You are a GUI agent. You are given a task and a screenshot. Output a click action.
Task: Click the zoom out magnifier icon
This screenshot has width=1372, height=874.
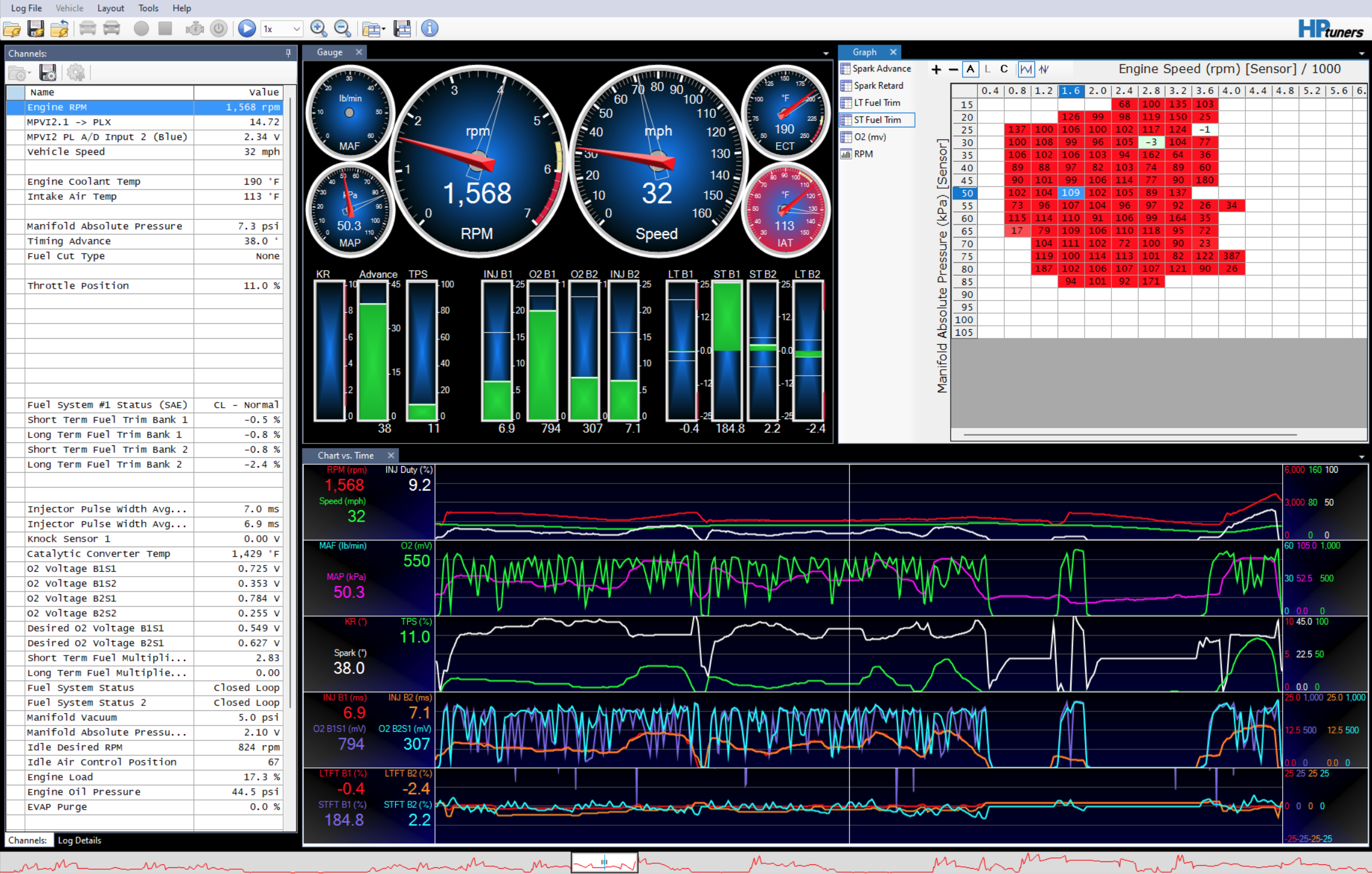pyautogui.click(x=342, y=29)
